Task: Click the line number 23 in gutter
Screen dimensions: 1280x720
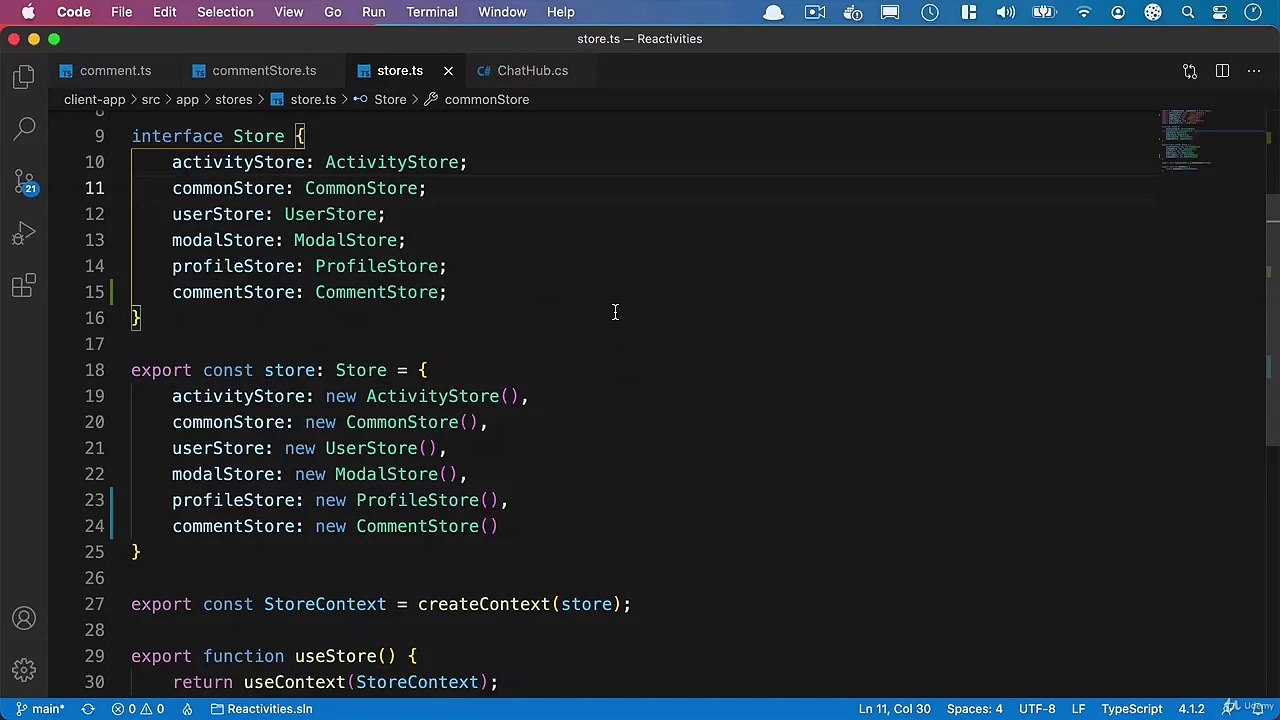Action: (x=94, y=500)
